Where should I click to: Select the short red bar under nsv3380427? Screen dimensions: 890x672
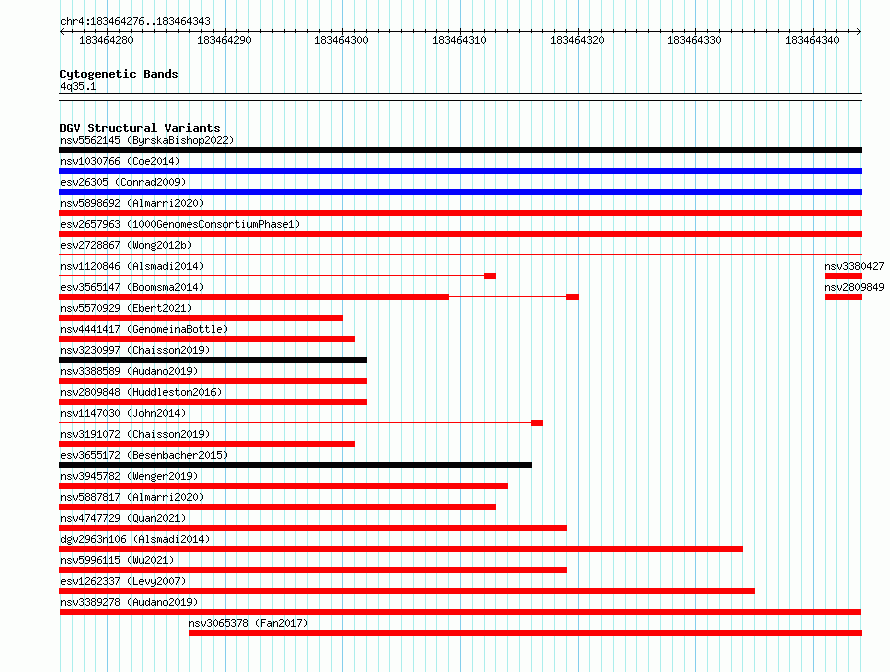point(843,276)
